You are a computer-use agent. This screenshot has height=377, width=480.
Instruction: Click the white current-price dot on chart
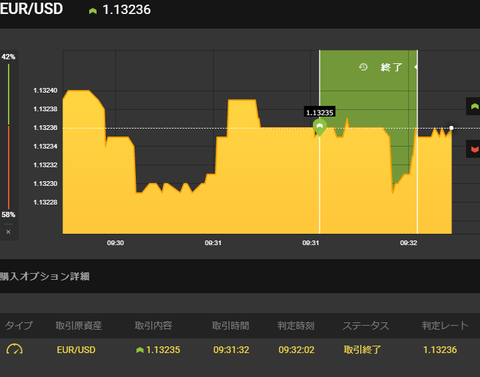pos(451,128)
